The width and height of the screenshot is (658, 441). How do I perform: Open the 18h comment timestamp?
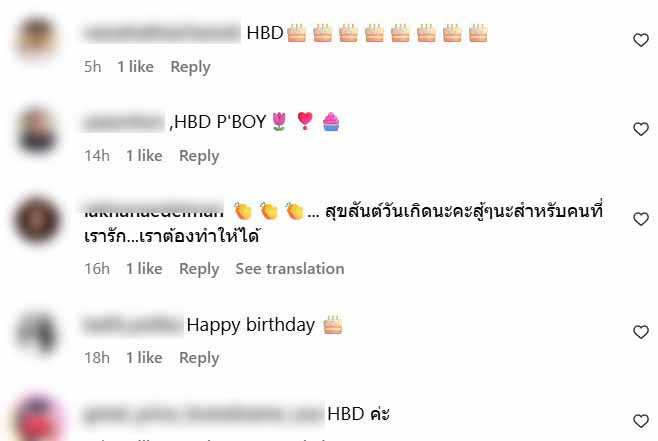97,358
